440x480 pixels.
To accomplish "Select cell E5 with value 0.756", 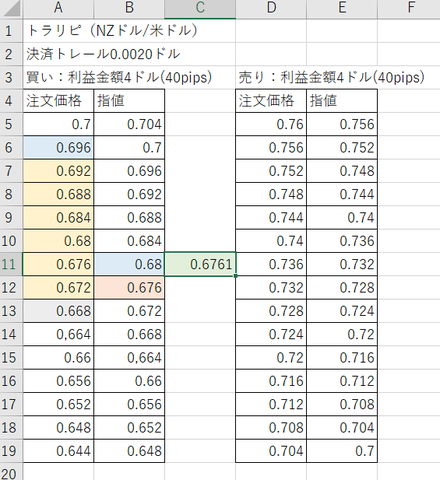I will [342, 124].
